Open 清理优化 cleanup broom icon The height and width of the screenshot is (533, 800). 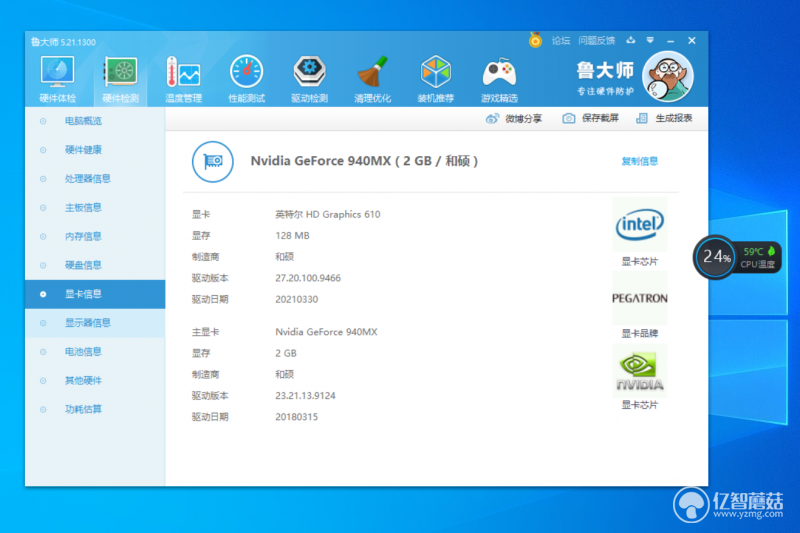coord(372,79)
